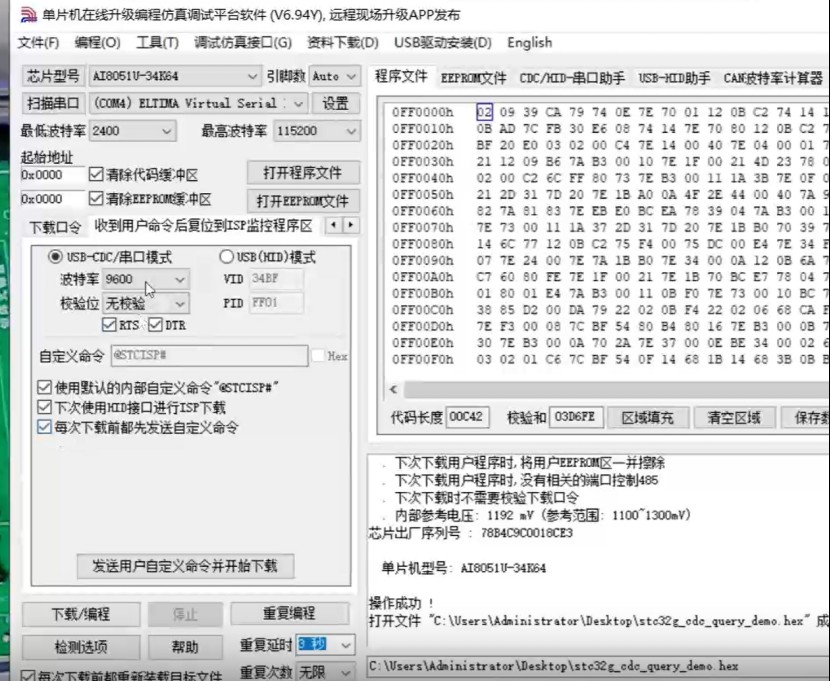Click the 帮助 button

point(185,646)
